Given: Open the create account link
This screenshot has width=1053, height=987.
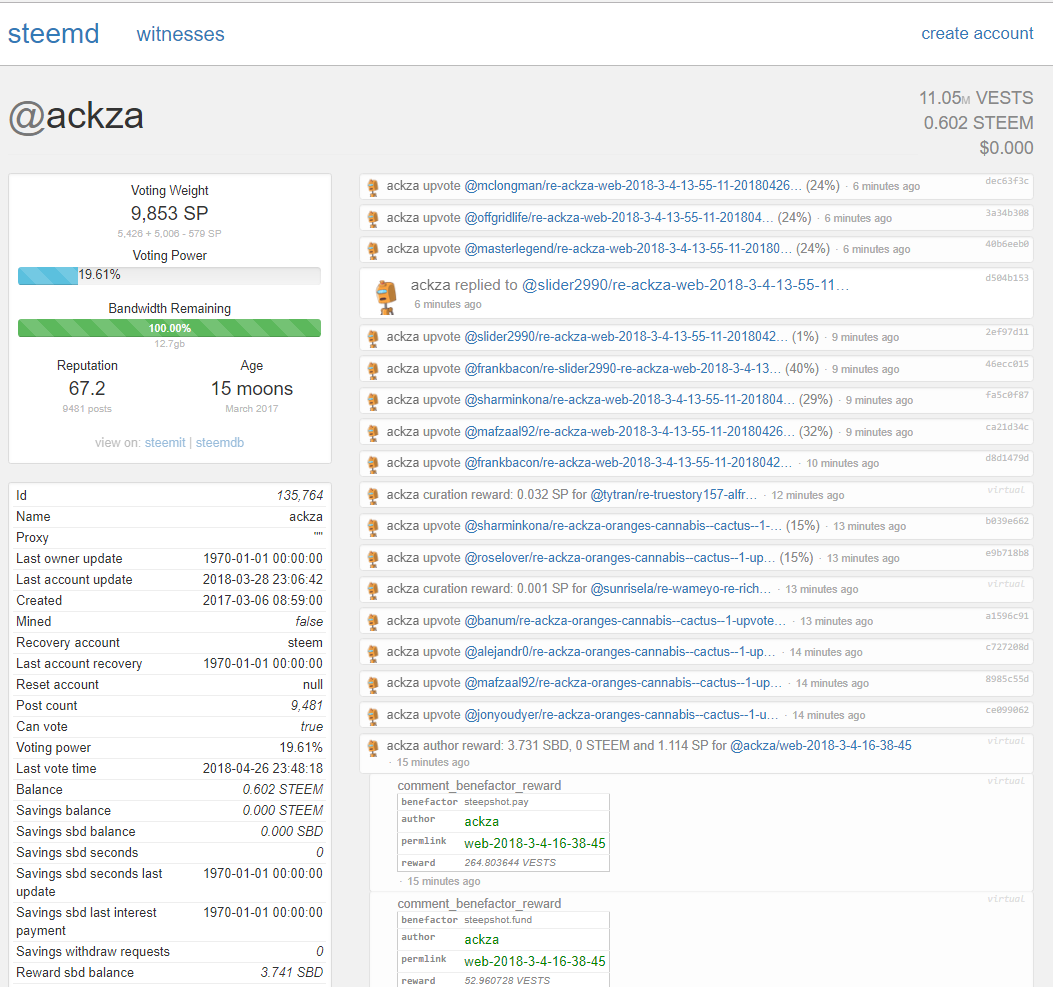Looking at the screenshot, I should point(977,34).
